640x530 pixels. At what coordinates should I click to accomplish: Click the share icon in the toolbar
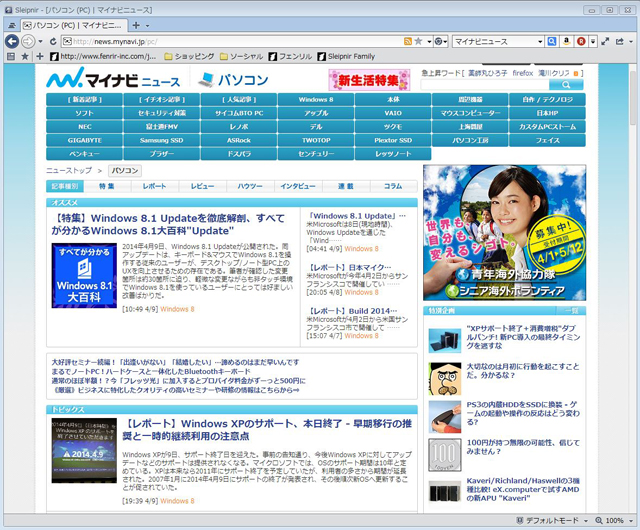[620, 41]
